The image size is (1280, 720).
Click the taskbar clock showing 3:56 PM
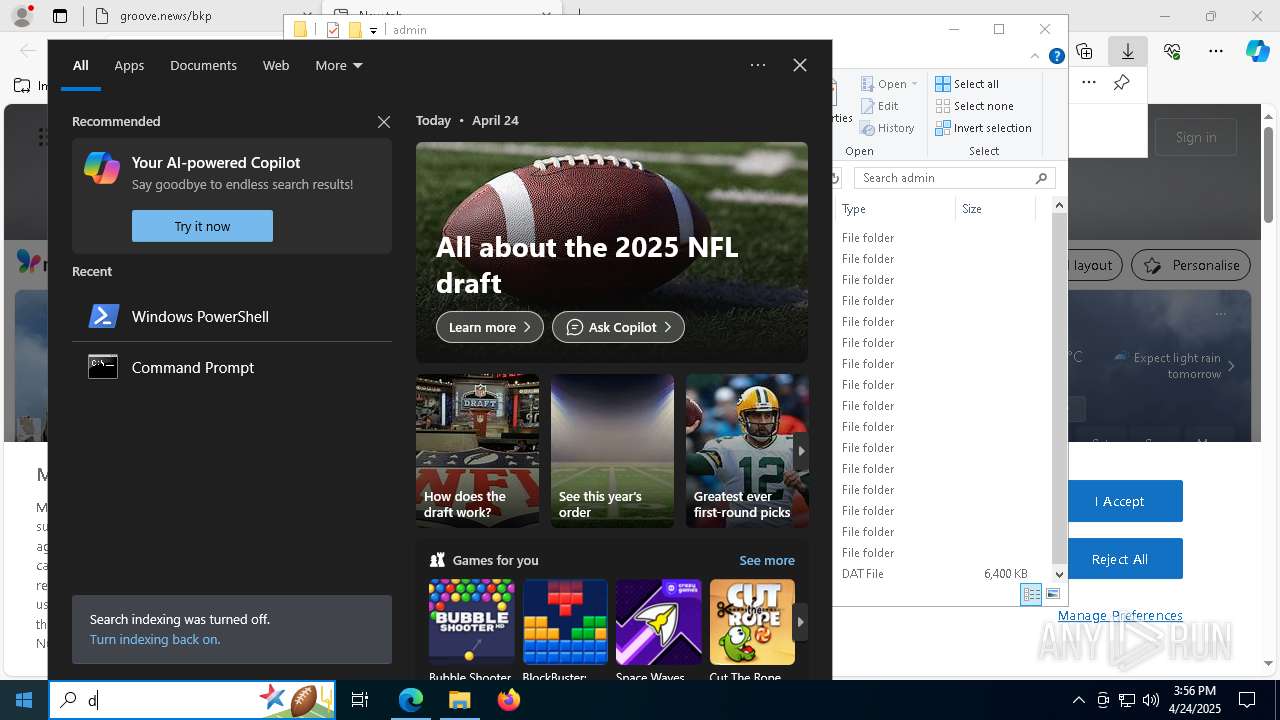1194,700
